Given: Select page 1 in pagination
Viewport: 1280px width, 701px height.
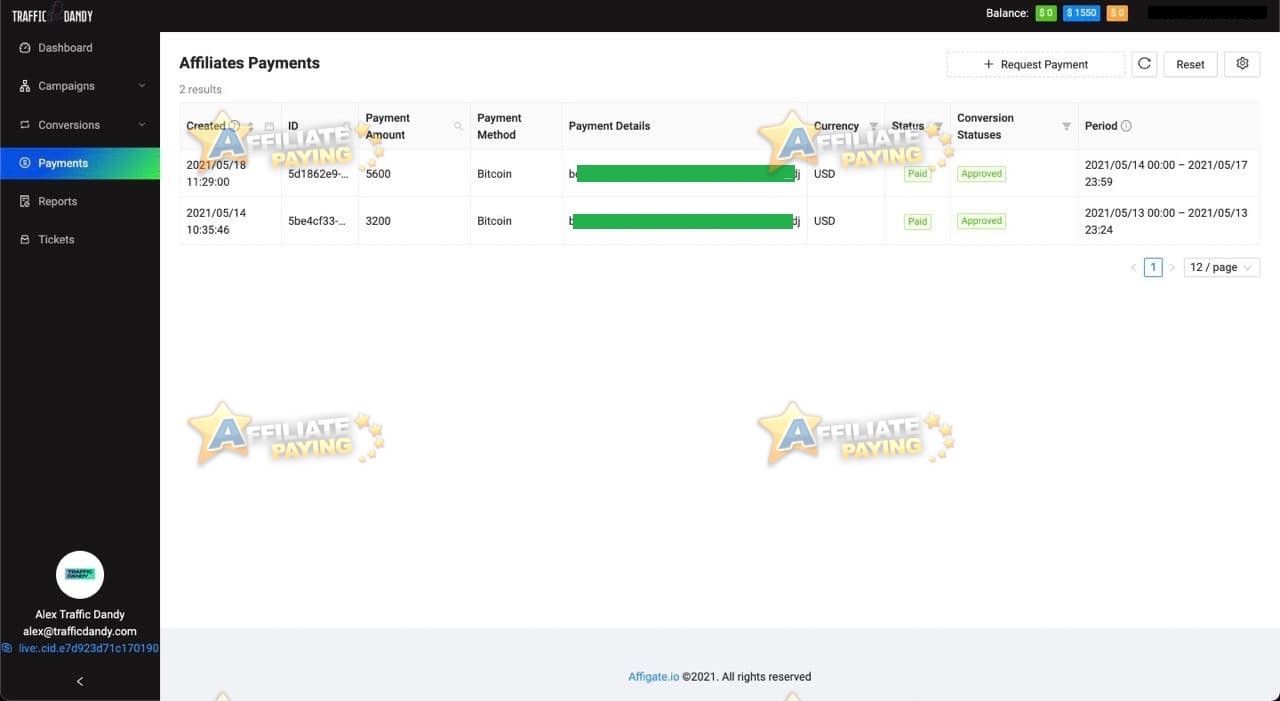Looking at the screenshot, I should click(1153, 268).
